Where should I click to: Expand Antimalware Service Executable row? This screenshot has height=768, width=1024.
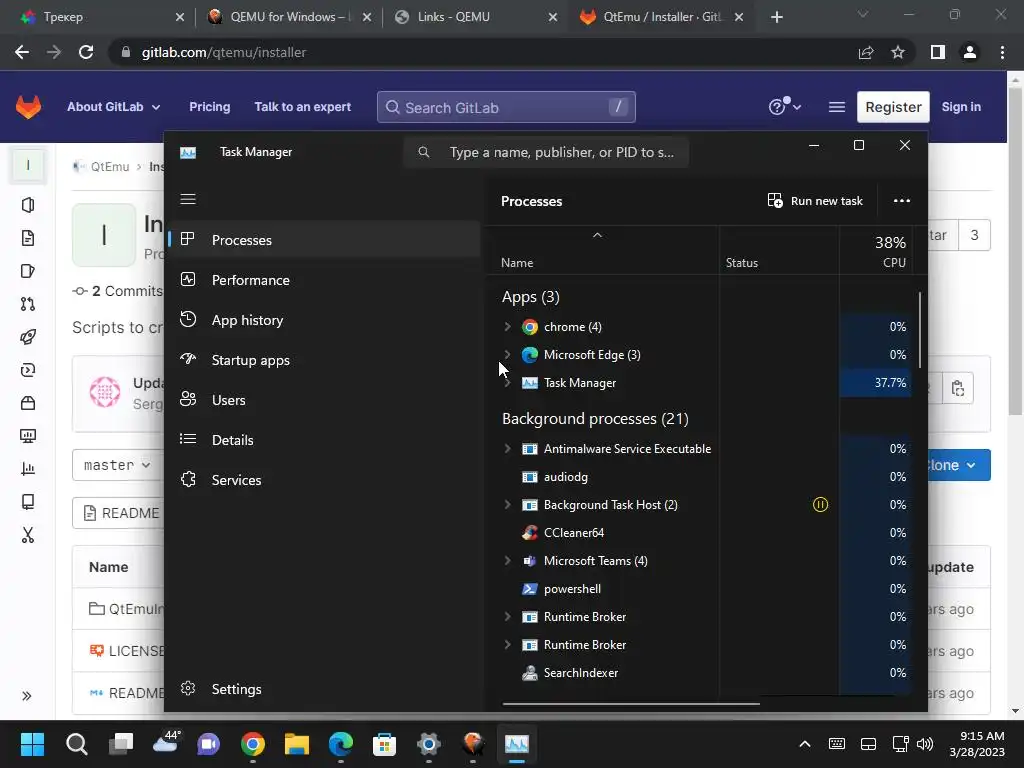click(507, 449)
